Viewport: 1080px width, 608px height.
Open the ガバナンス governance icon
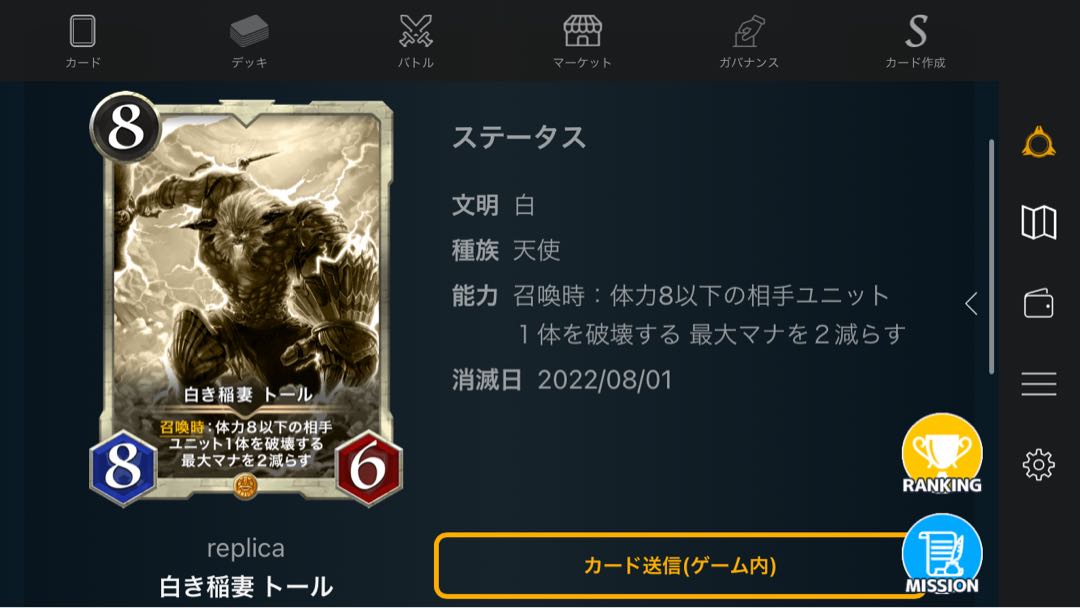click(749, 32)
